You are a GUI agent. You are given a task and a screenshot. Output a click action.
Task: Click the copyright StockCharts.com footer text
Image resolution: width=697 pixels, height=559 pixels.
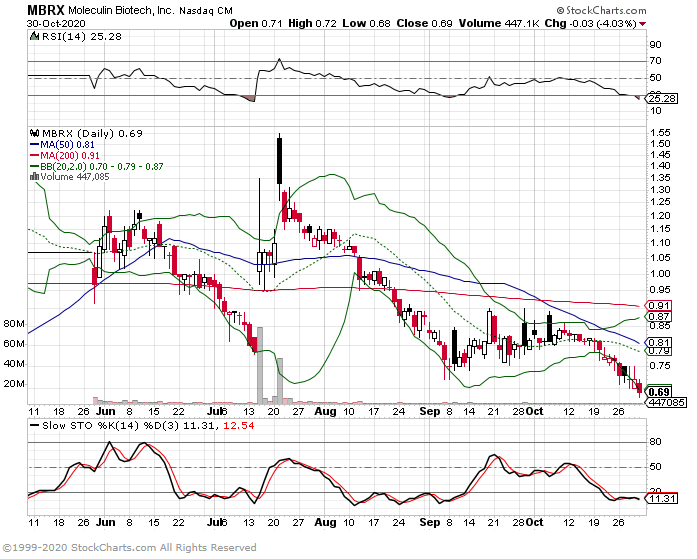pyautogui.click(x=129, y=549)
